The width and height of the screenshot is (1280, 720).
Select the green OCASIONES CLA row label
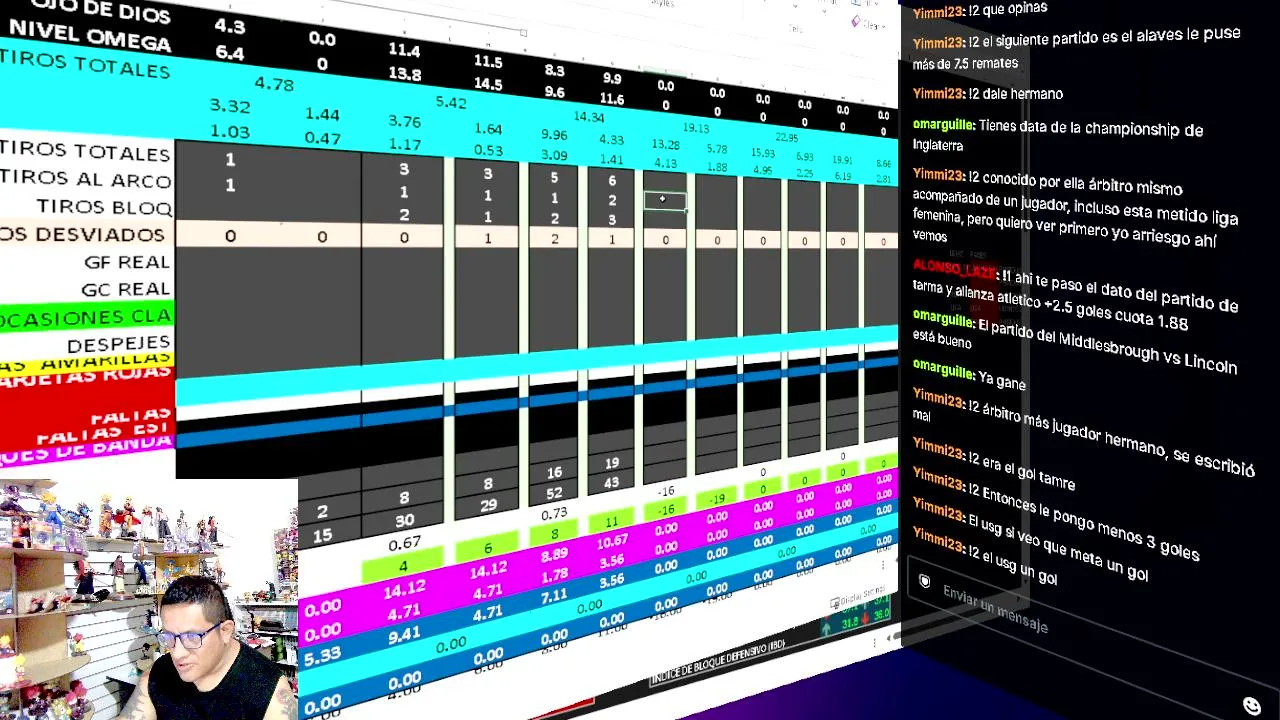pyautogui.click(x=86, y=318)
